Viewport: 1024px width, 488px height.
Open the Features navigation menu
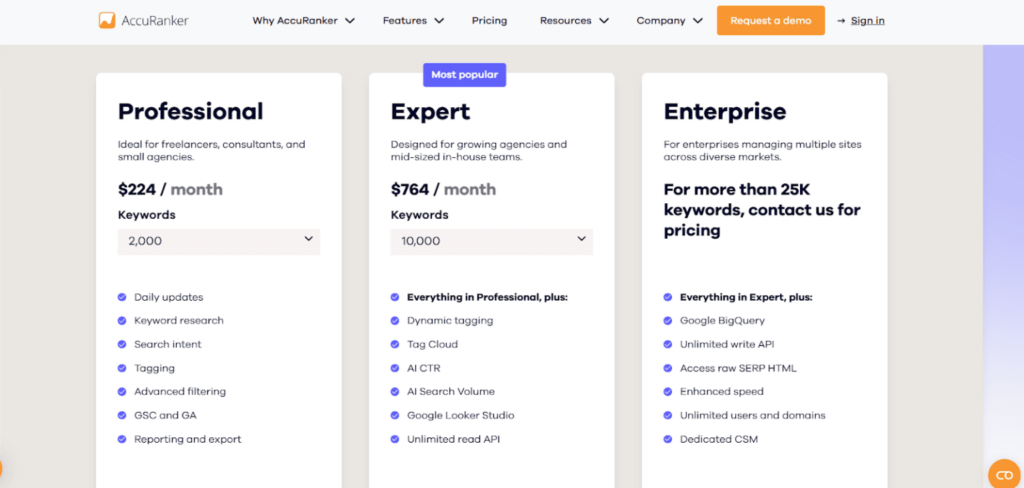[413, 21]
